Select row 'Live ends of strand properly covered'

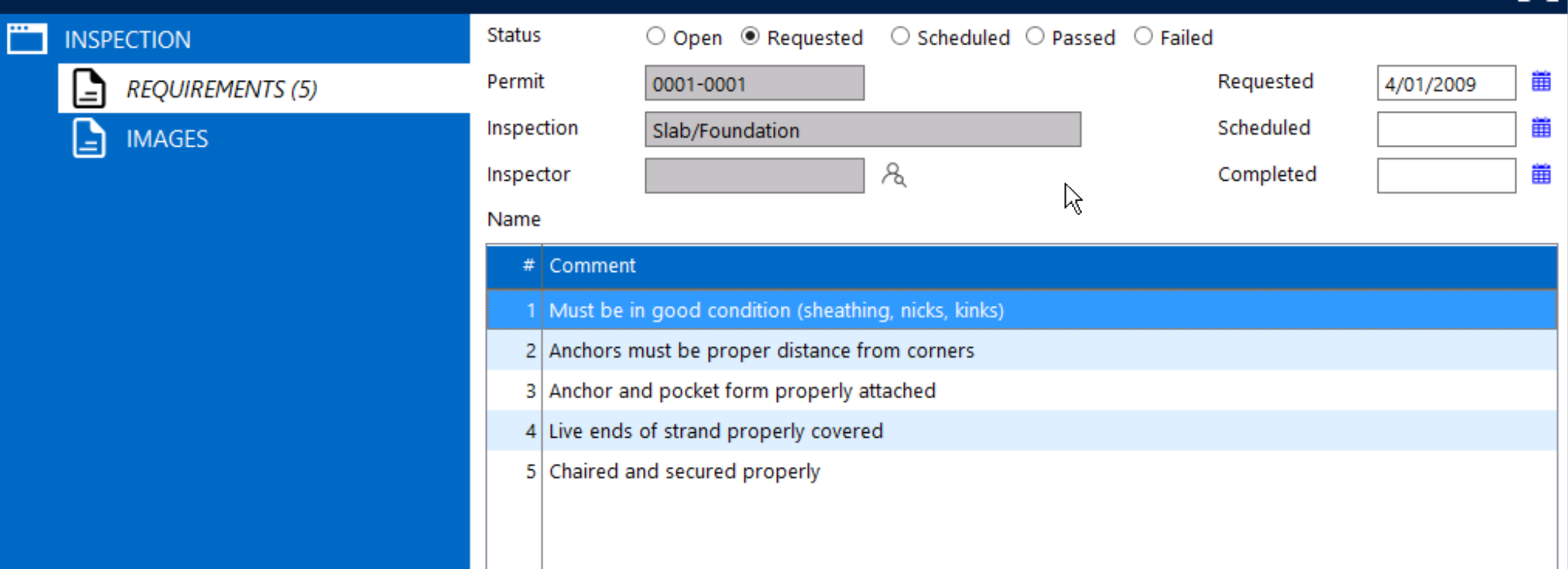(x=715, y=431)
